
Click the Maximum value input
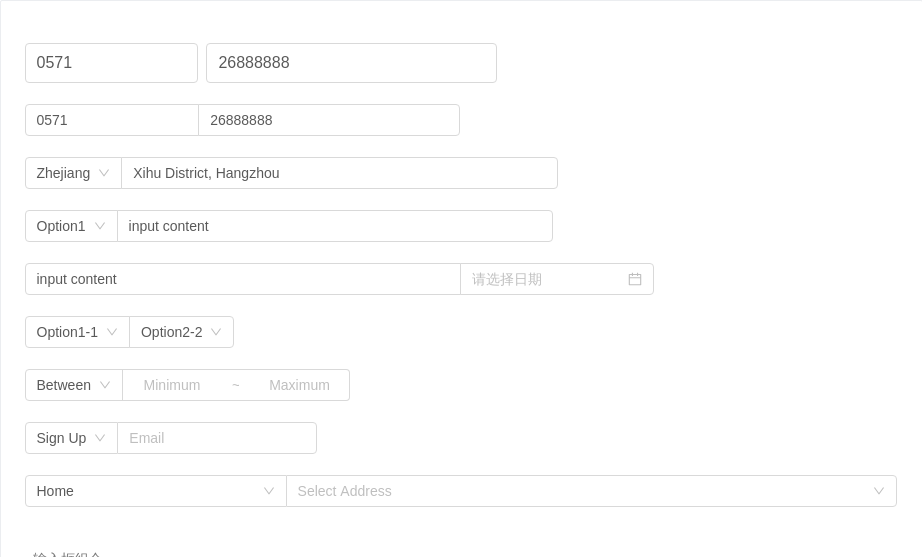299,385
